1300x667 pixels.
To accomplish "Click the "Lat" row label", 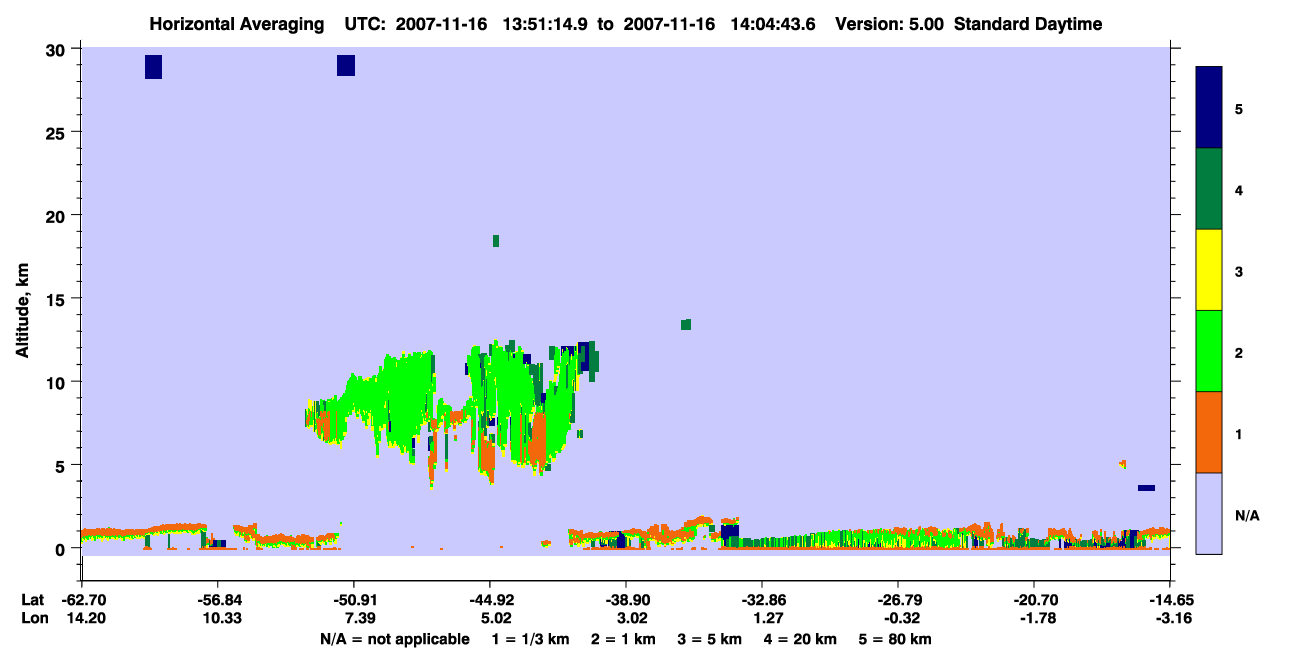I will pos(33,600).
